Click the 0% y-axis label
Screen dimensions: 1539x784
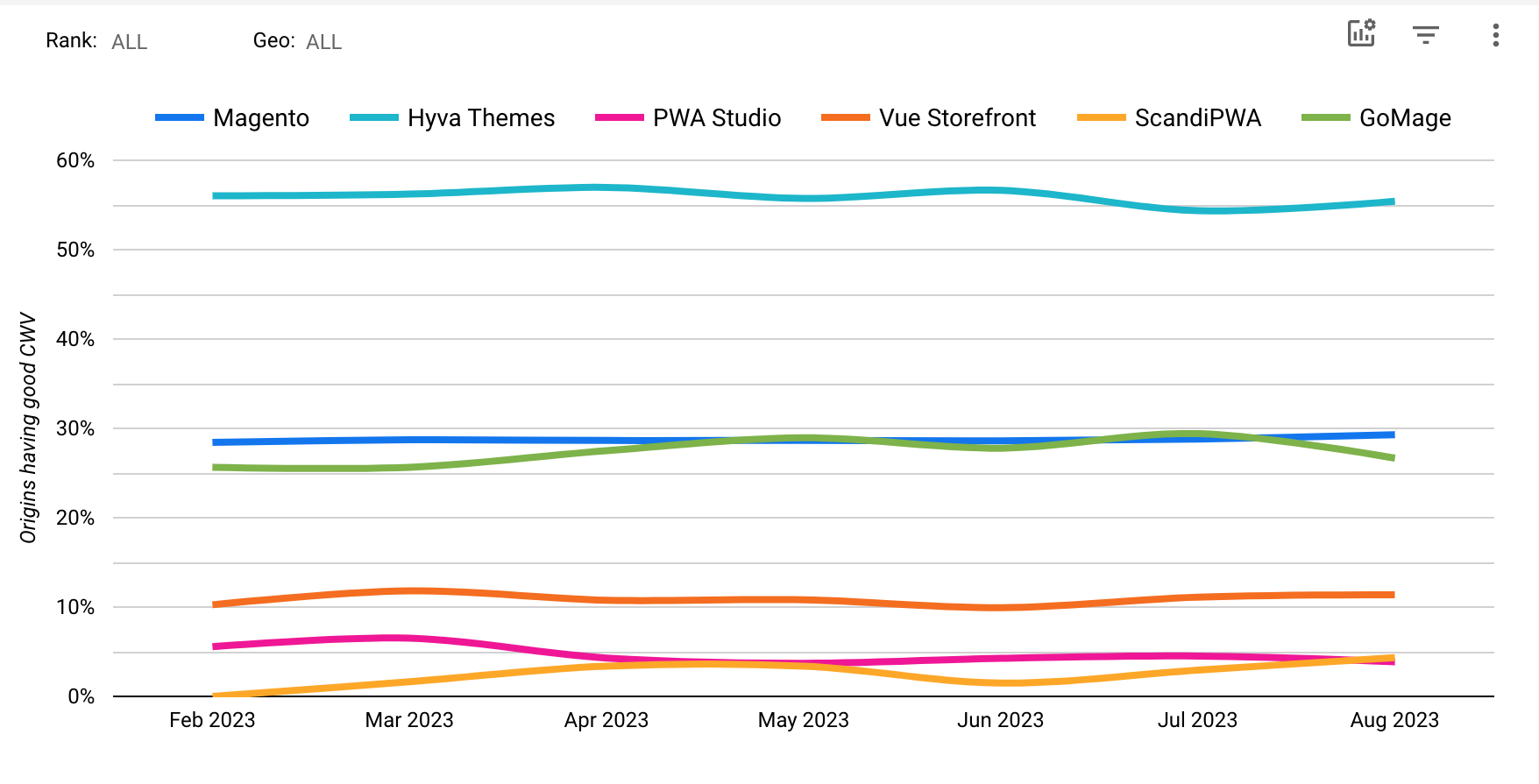[81, 696]
